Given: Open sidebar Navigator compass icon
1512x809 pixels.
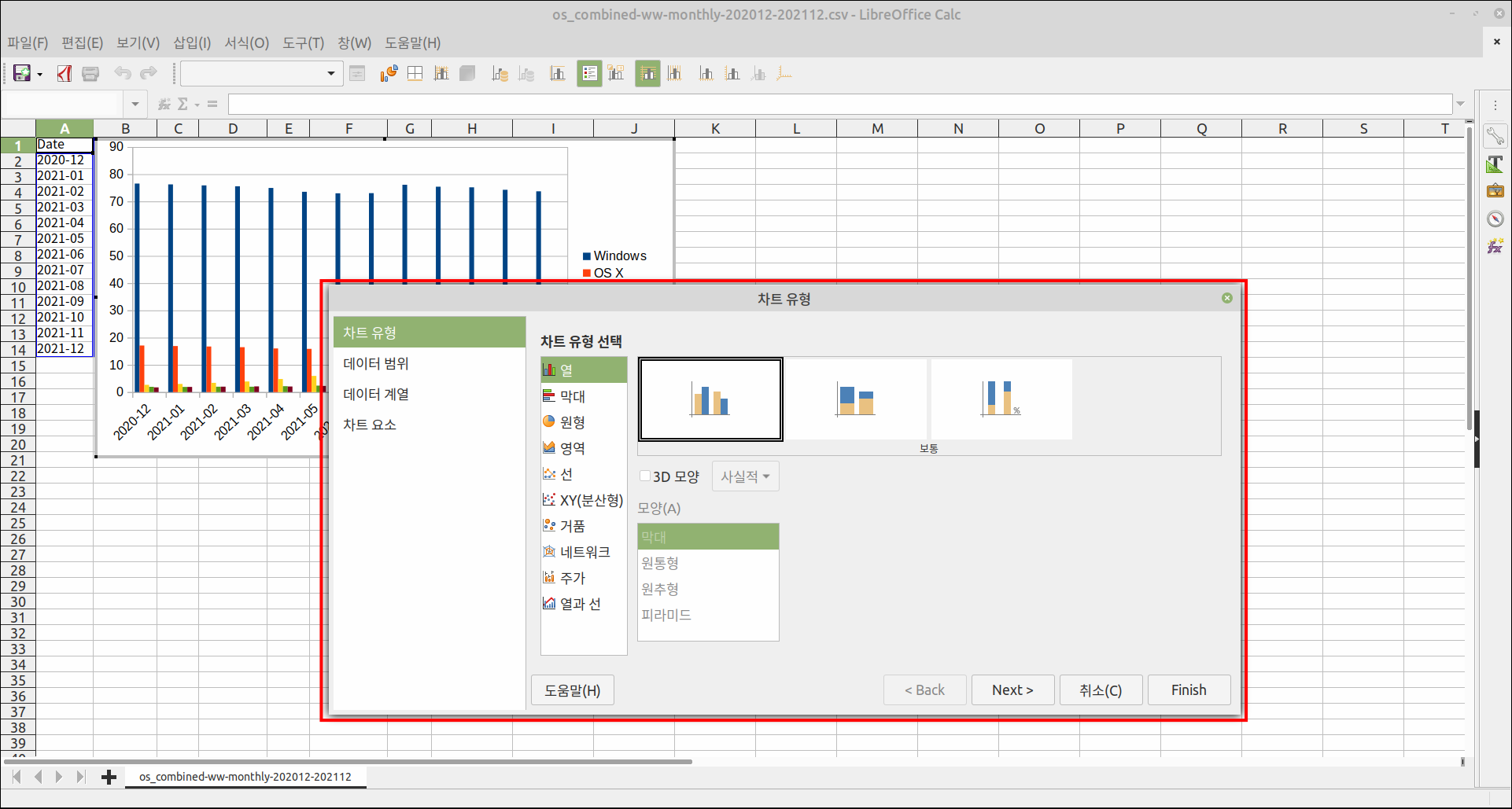Looking at the screenshot, I should click(1495, 219).
